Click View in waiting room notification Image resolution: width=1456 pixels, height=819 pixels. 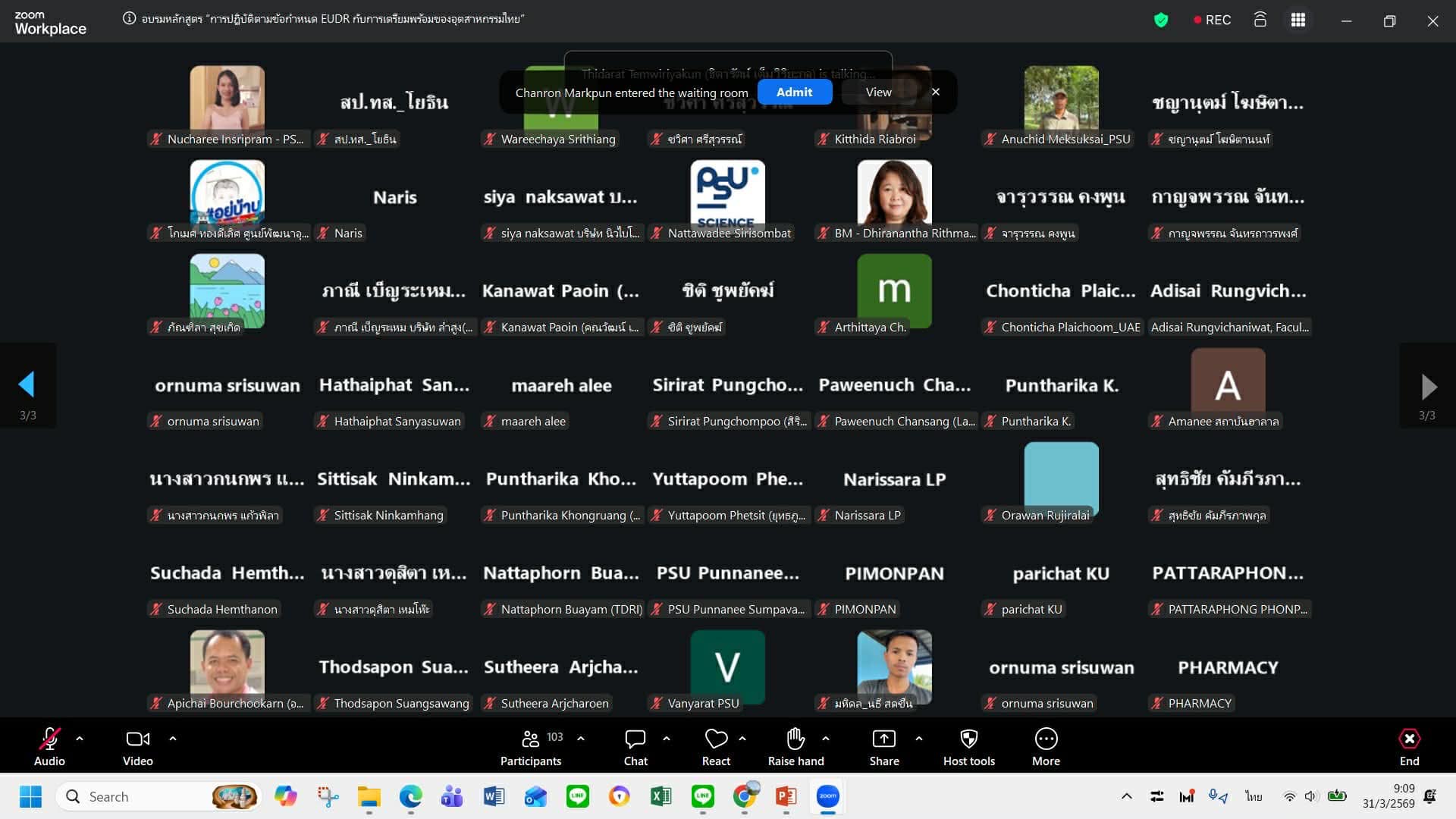coord(878,92)
